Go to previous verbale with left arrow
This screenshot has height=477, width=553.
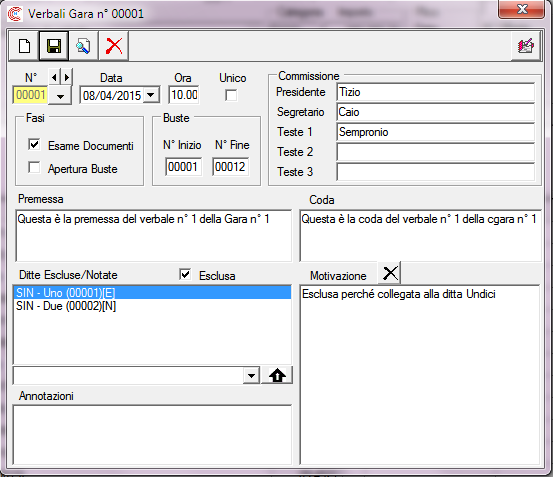point(54,77)
